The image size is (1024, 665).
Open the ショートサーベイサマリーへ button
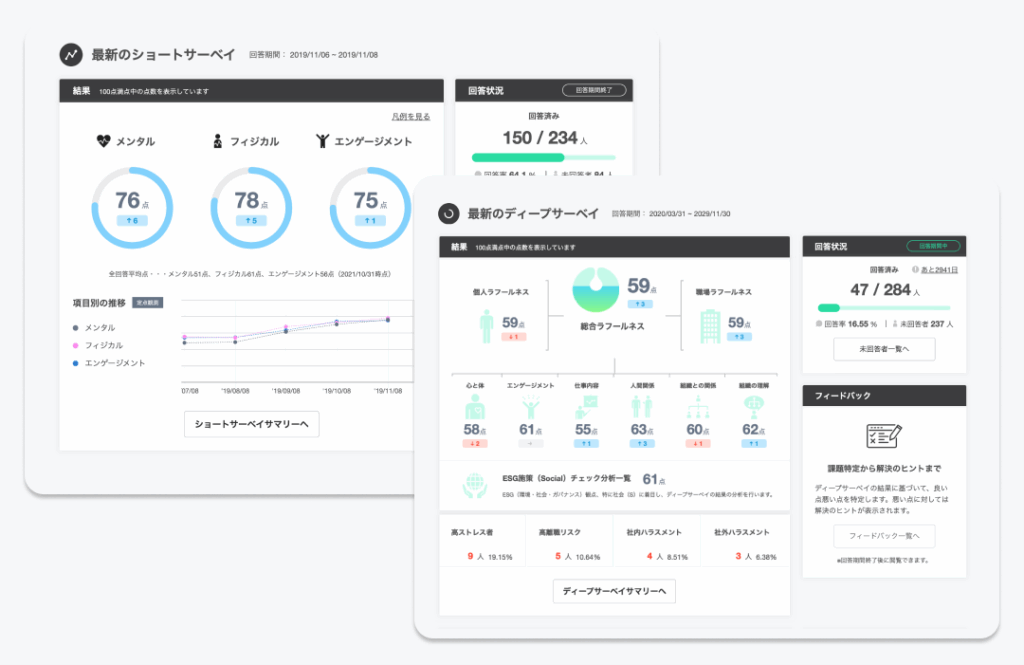click(x=251, y=424)
